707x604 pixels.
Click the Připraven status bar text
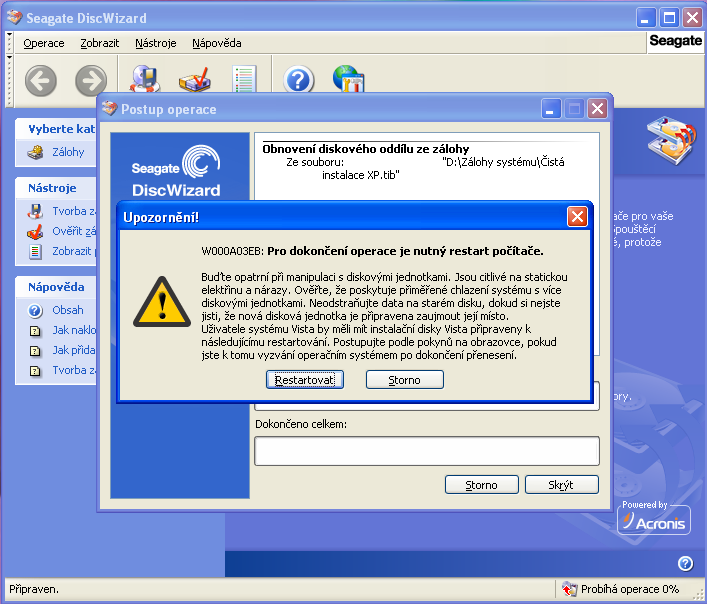click(34, 589)
